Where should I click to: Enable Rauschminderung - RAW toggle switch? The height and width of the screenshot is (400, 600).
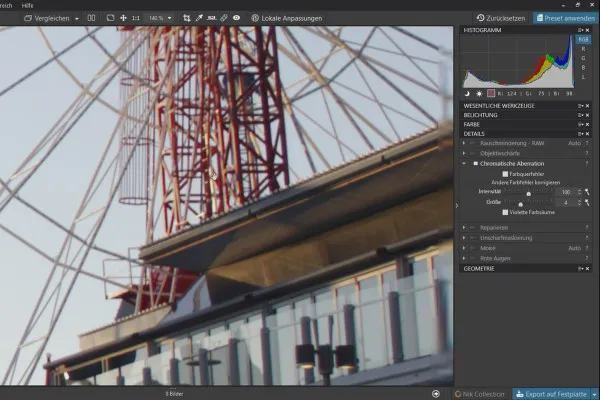pyautogui.click(x=473, y=143)
